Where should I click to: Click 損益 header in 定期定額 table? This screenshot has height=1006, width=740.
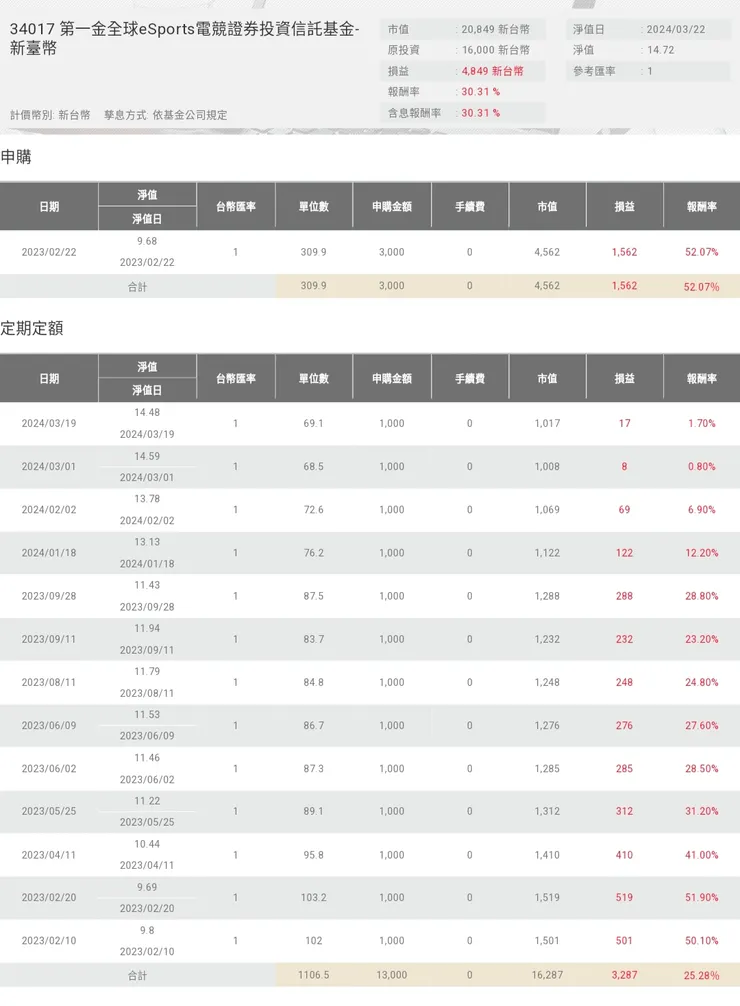624,379
